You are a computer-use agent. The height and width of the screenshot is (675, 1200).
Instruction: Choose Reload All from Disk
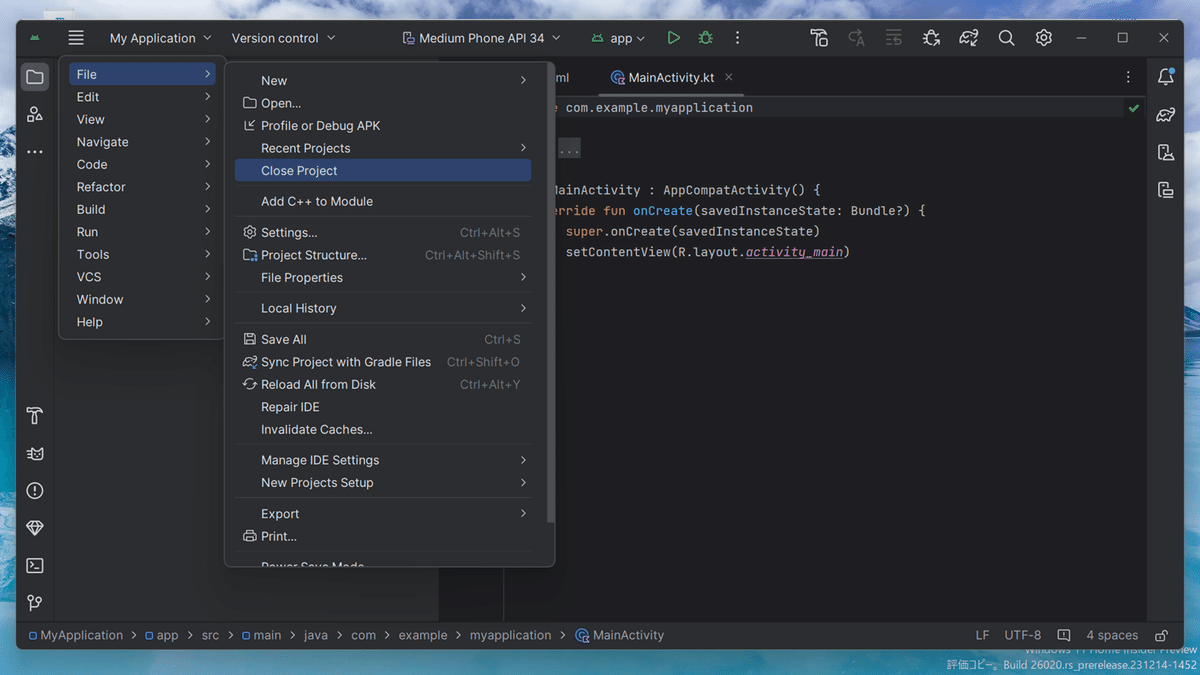[383, 385]
